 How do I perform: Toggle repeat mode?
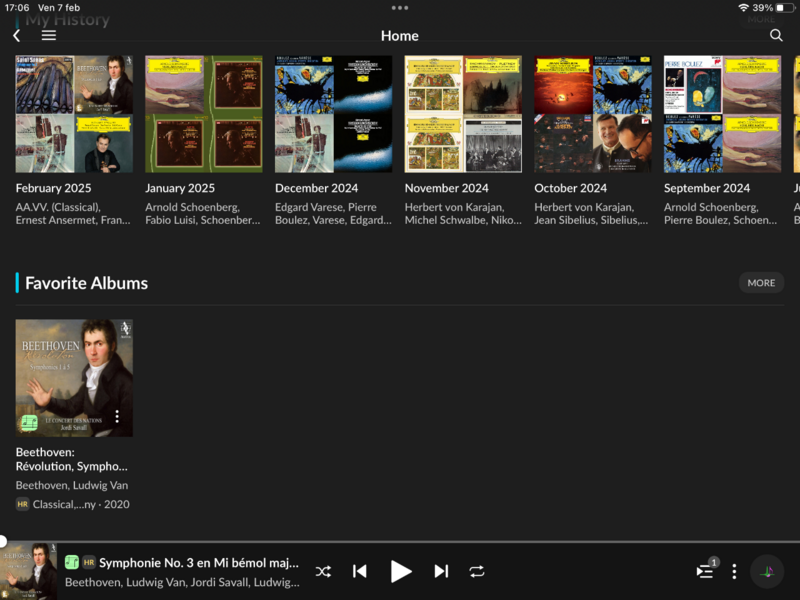coord(477,571)
